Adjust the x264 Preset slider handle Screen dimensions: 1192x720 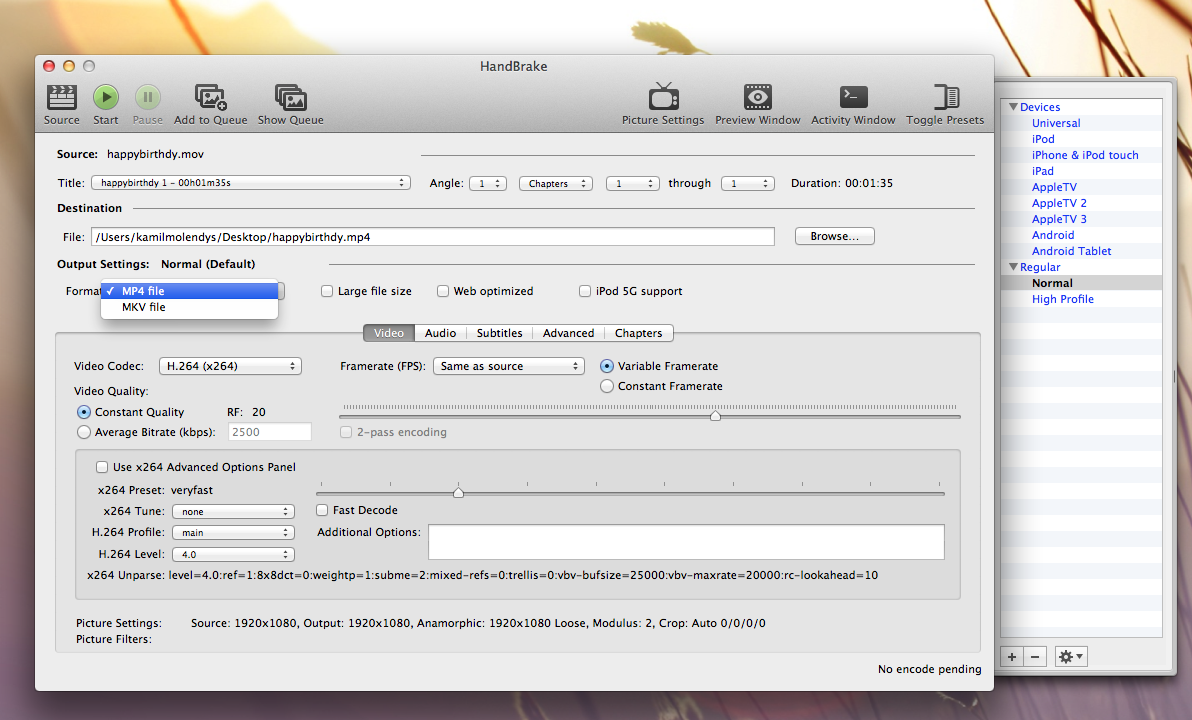click(458, 493)
